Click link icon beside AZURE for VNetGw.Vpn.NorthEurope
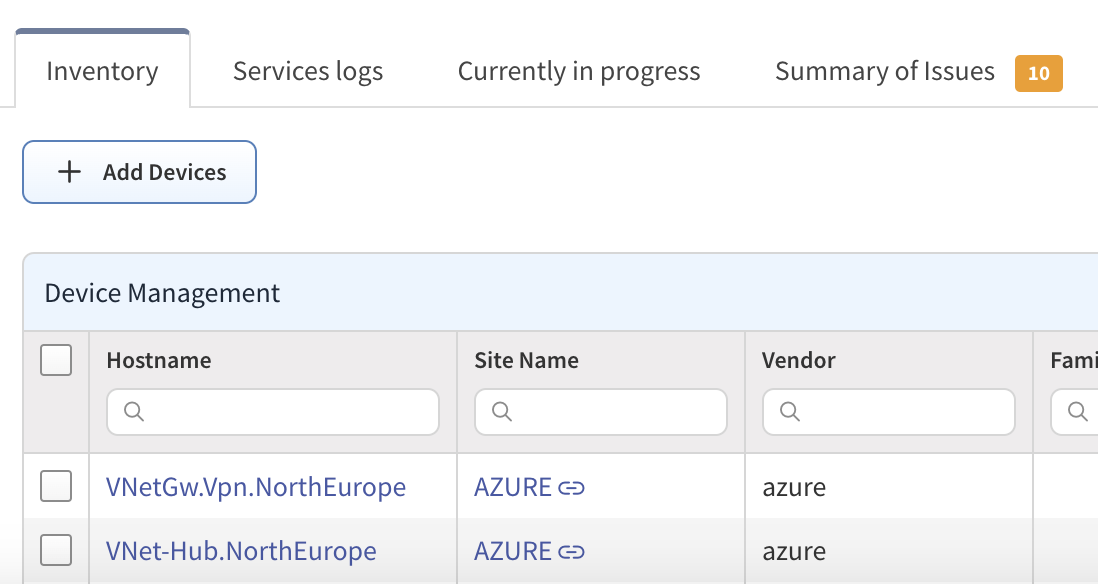The width and height of the screenshot is (1098, 584). pos(571,488)
